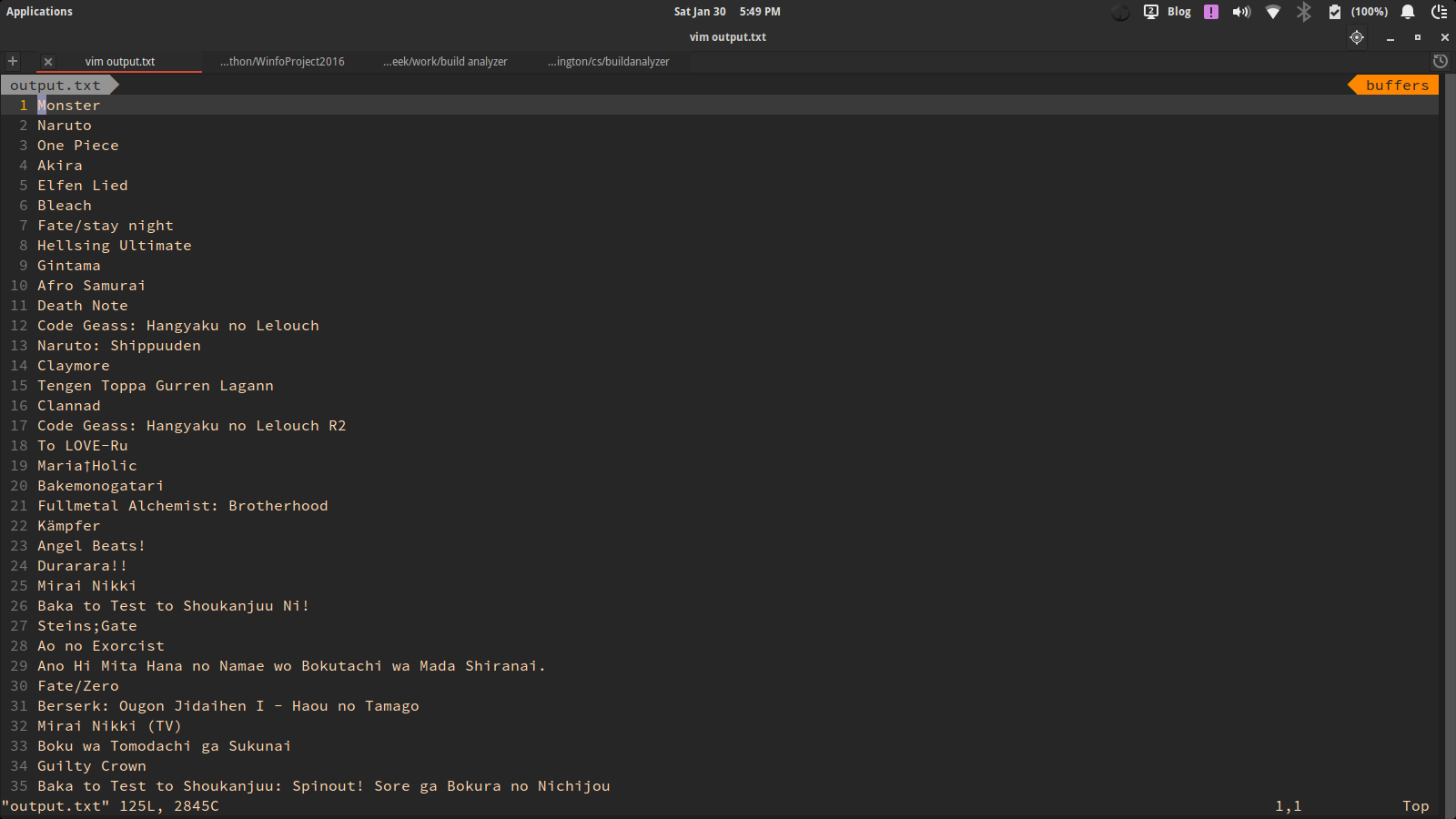The height and width of the screenshot is (819, 1456).
Task: Place cursor on line Maria†Holic
Action: (x=87, y=466)
